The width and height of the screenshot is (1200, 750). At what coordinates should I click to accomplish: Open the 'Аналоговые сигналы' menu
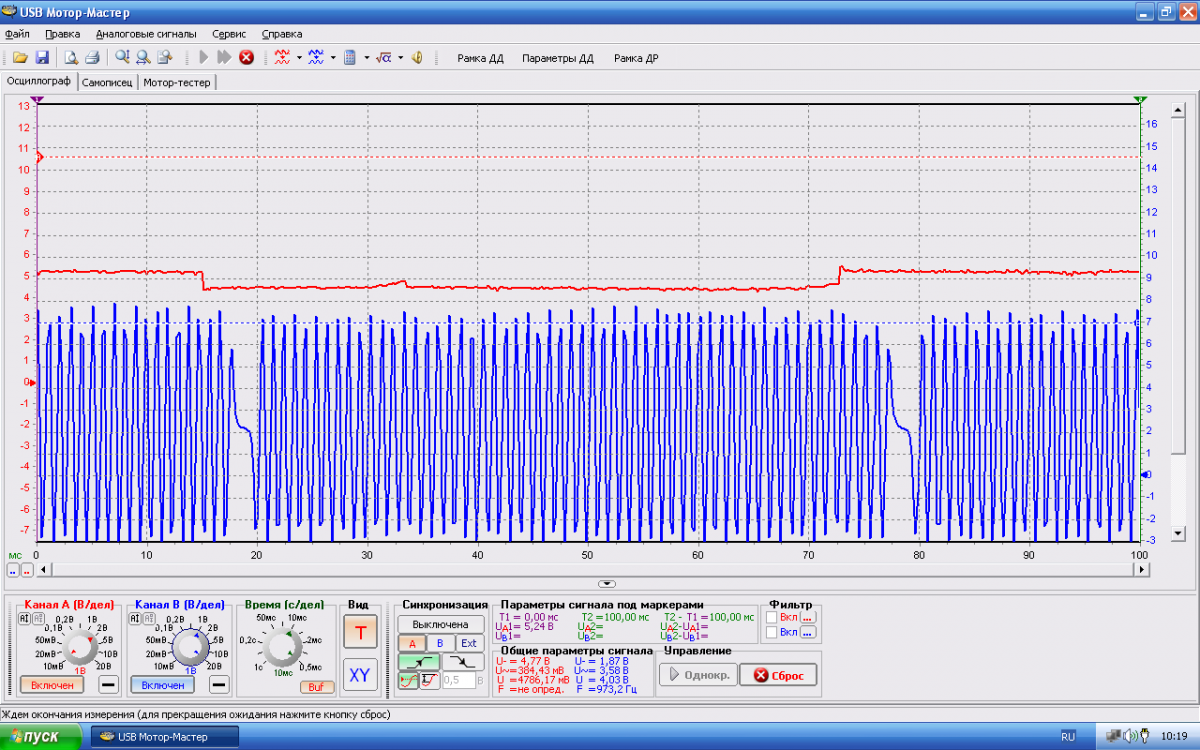pyautogui.click(x=146, y=34)
